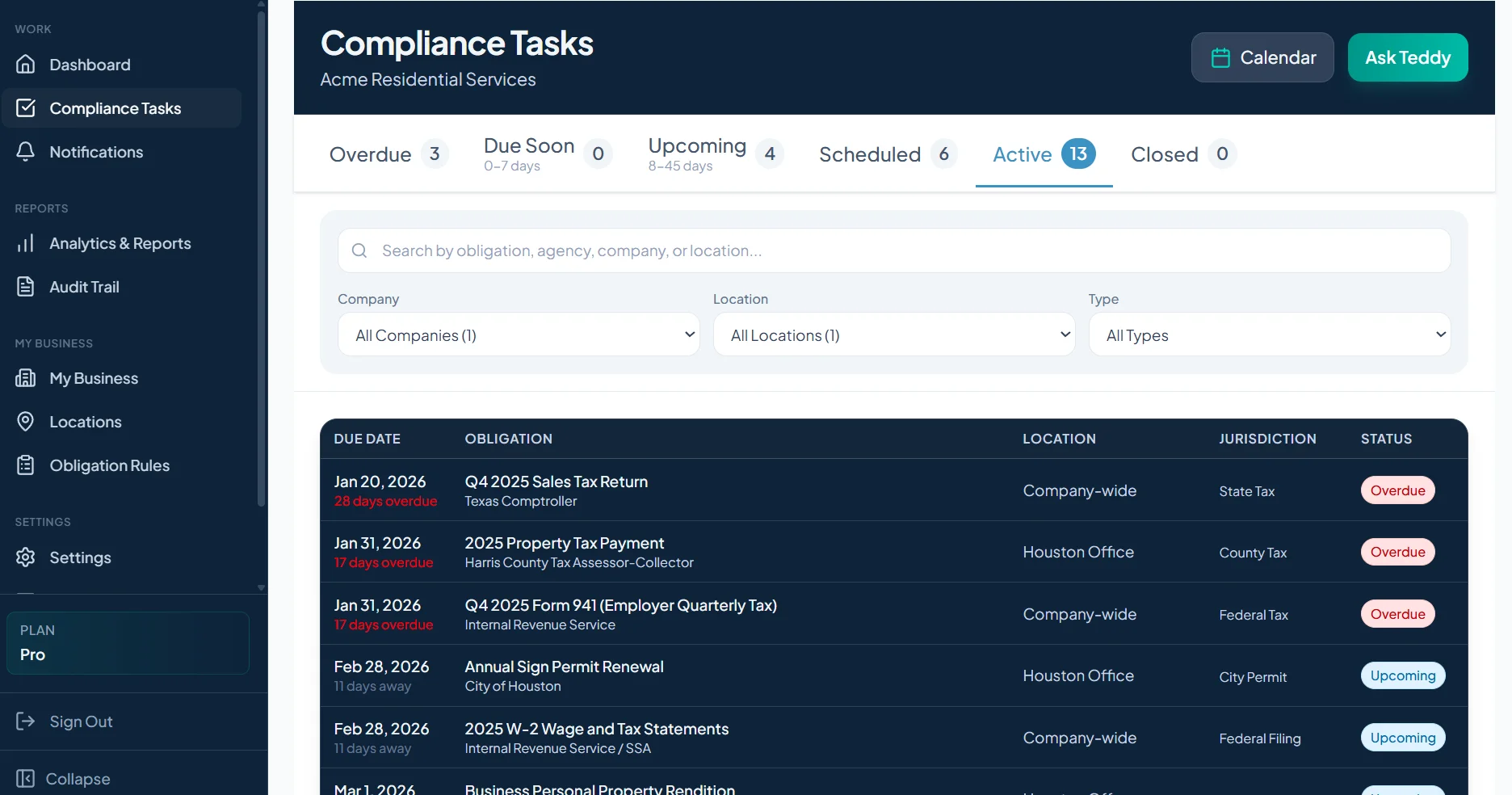1512x795 pixels.
Task: Open the All Types dropdown
Action: click(x=1270, y=334)
